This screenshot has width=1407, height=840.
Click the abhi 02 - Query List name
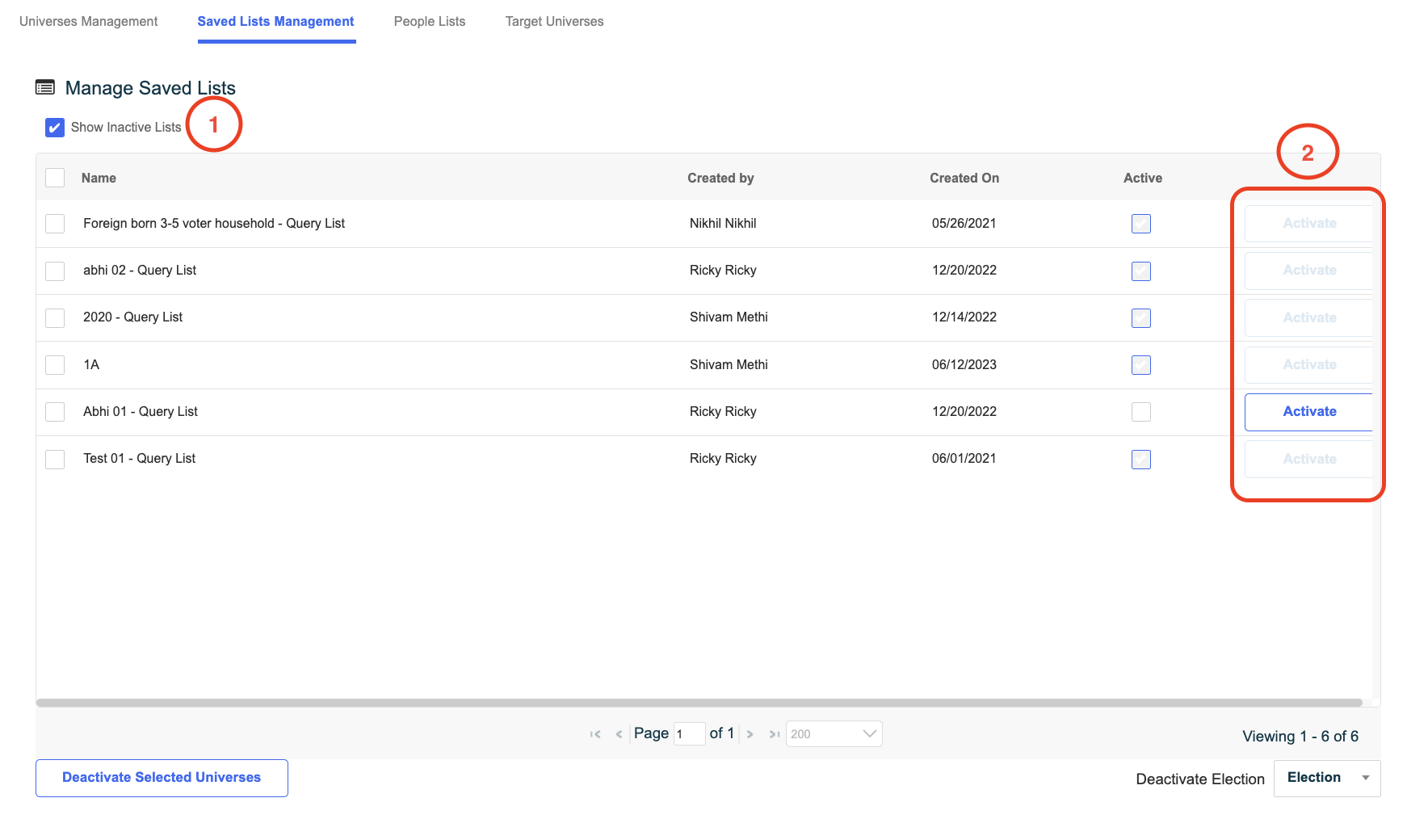140,271
